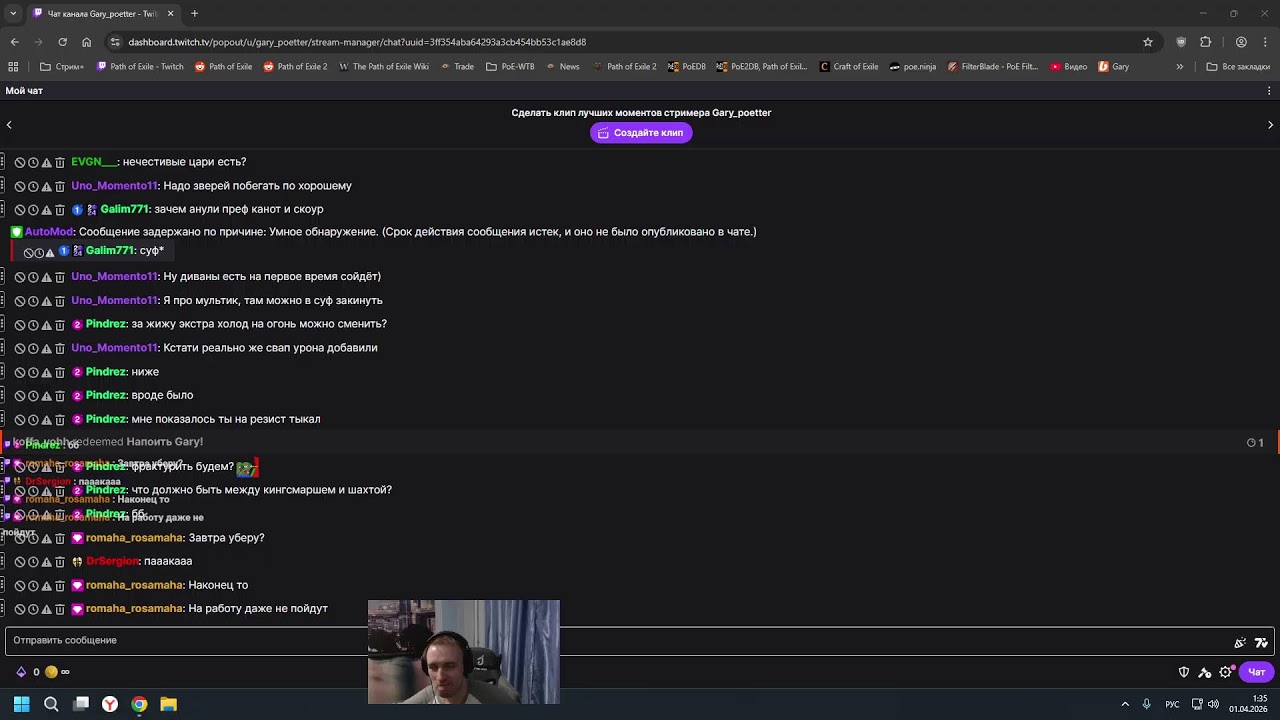Open the Bits gem icon
The width and height of the screenshot is (1280, 720).
click(21, 672)
